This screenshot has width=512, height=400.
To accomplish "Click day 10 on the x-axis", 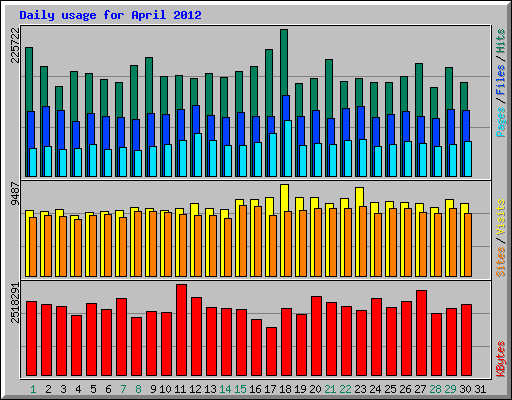I will 165,389.
